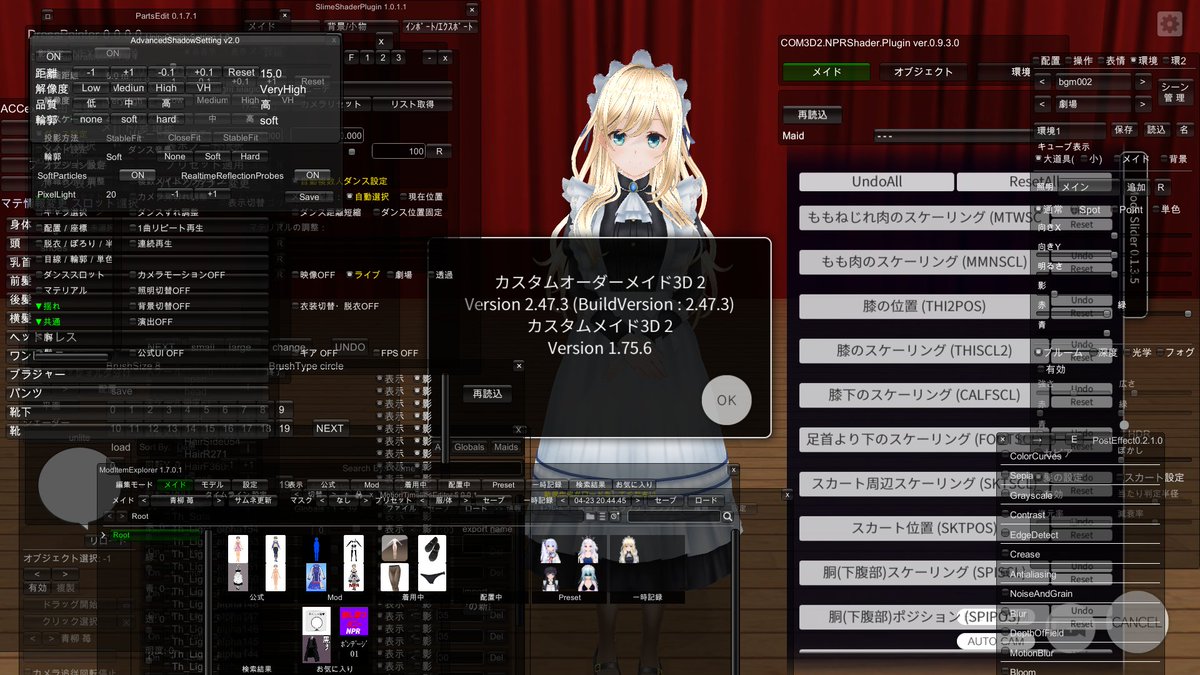Toggle the フォグ checkbox
The image size is (1200, 675).
click(1175, 352)
